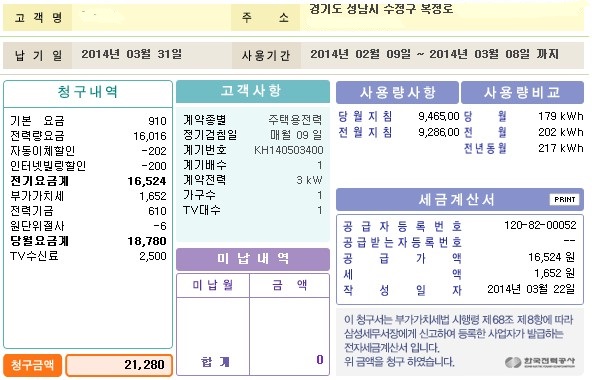Click the 21,280 billing amount field

[119, 365]
